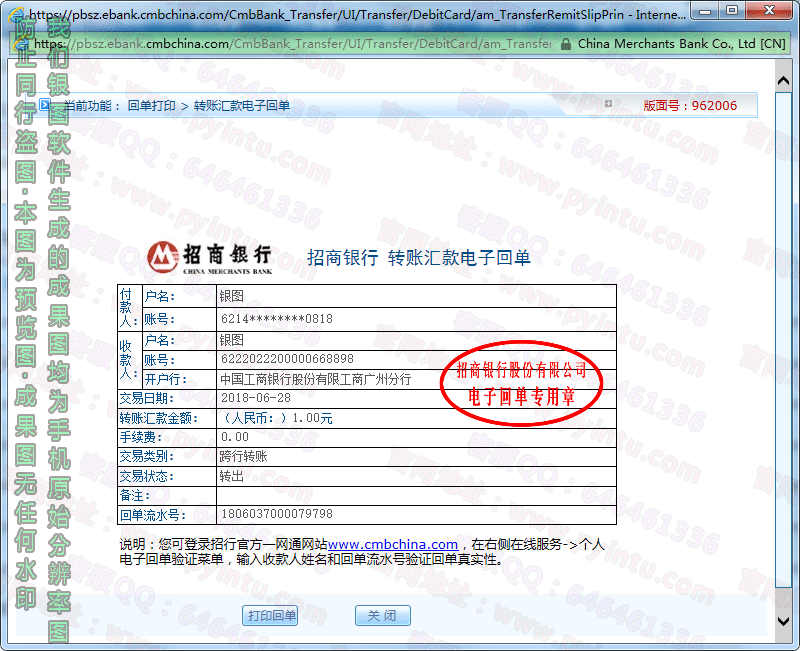Click the 打印回单 button
This screenshot has height=651, width=800.
tap(270, 615)
